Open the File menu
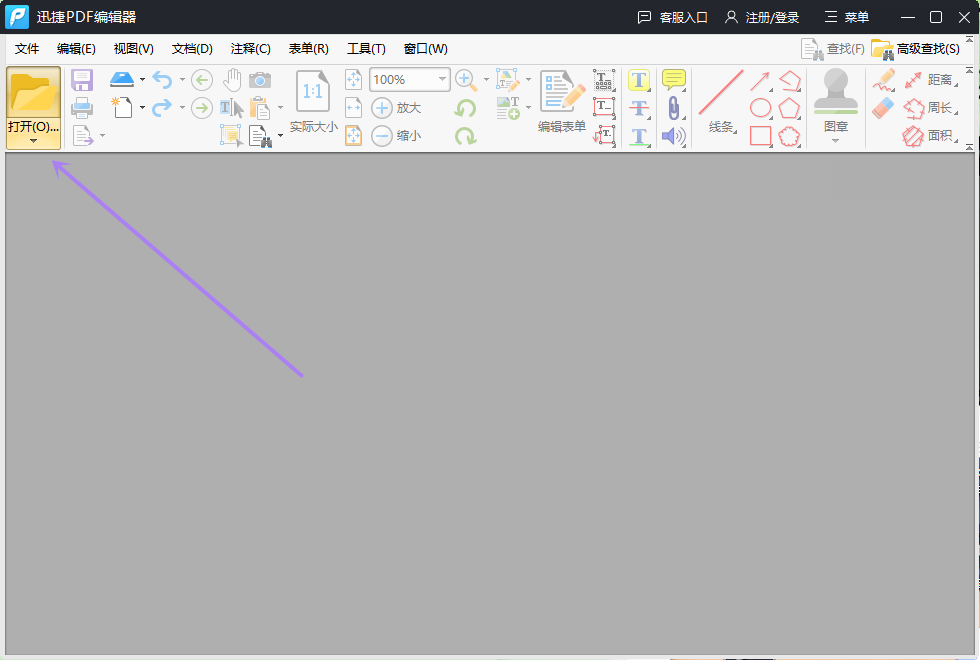The width and height of the screenshot is (980, 660). pos(27,49)
